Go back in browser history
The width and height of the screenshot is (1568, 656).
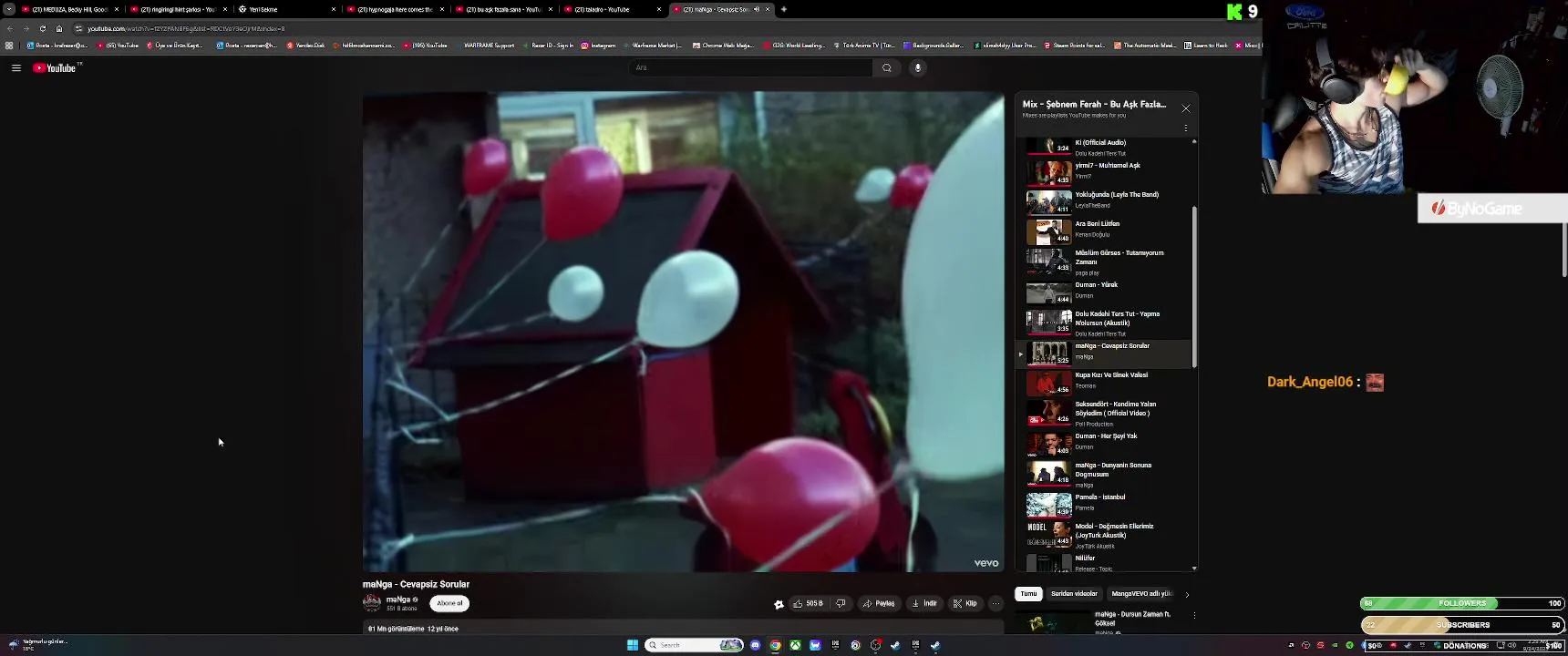tap(10, 28)
